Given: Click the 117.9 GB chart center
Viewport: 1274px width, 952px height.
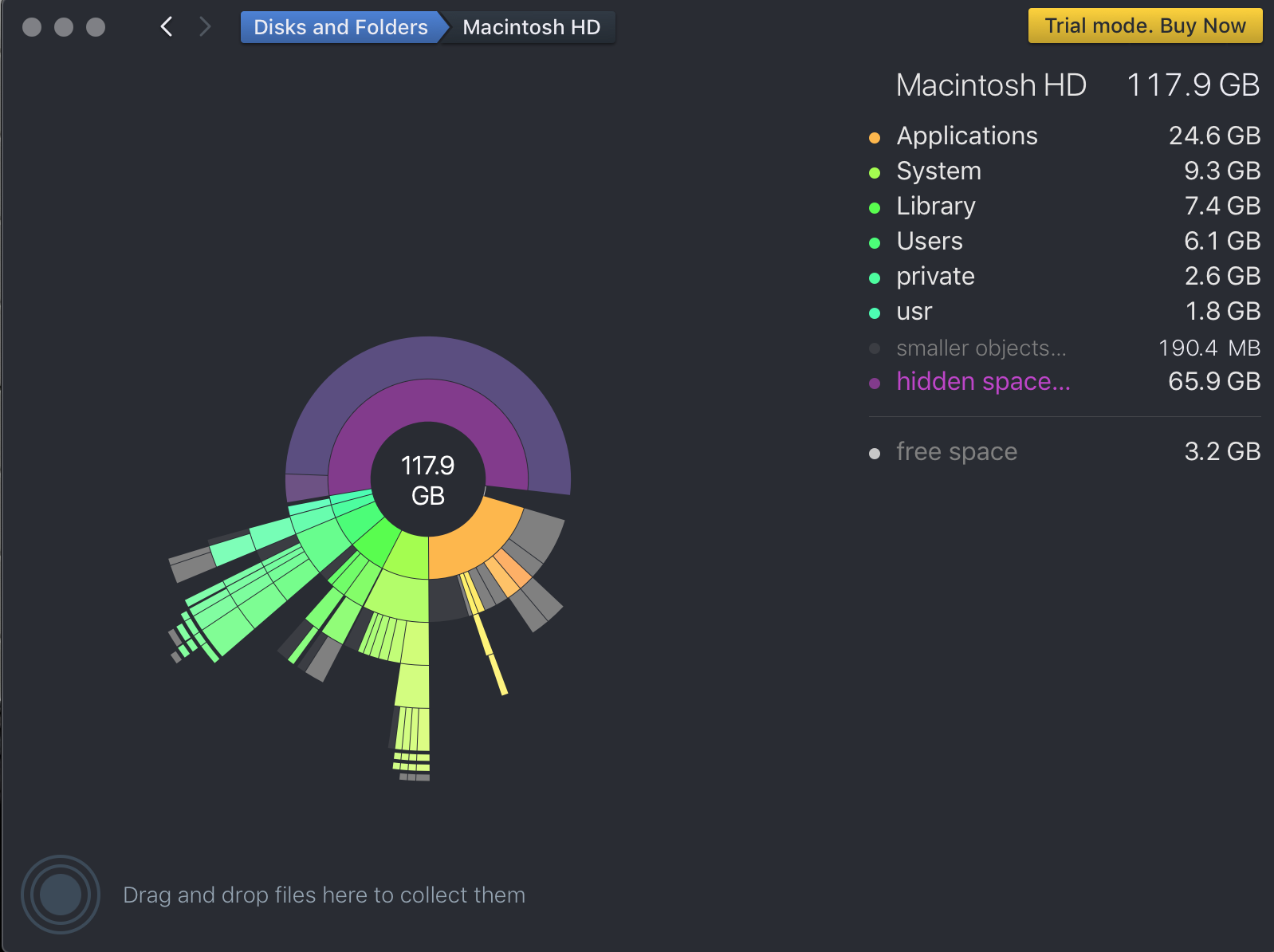Looking at the screenshot, I should click(x=428, y=480).
